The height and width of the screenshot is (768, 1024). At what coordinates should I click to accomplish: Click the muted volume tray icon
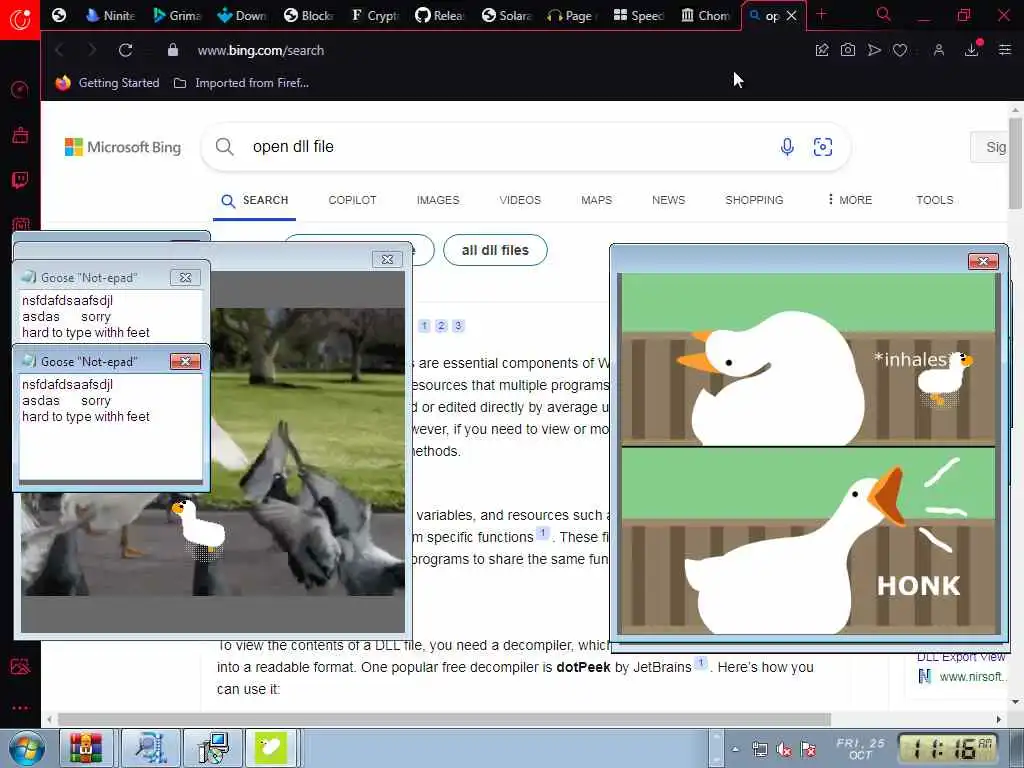click(784, 750)
